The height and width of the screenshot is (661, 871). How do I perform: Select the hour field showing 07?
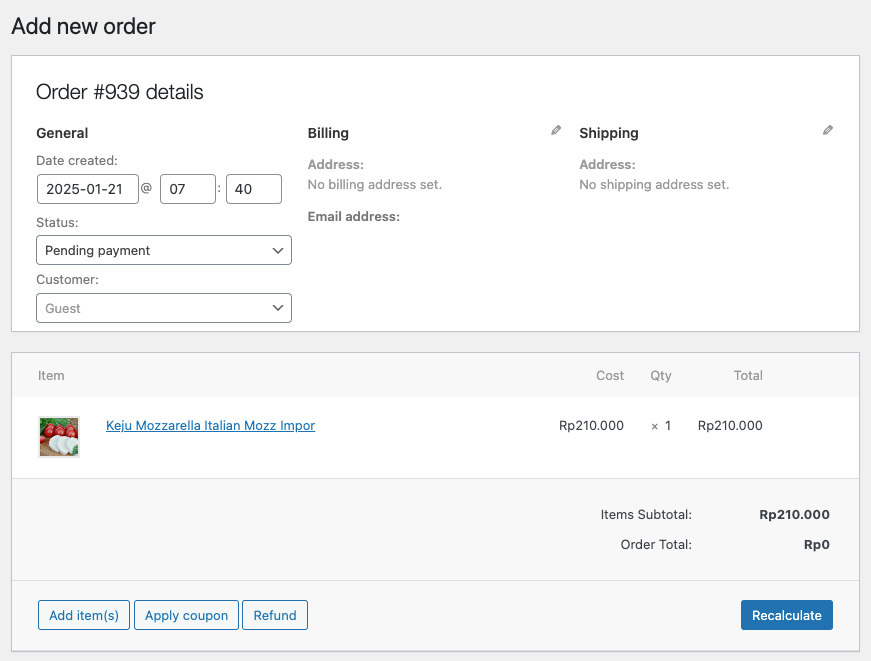188,189
